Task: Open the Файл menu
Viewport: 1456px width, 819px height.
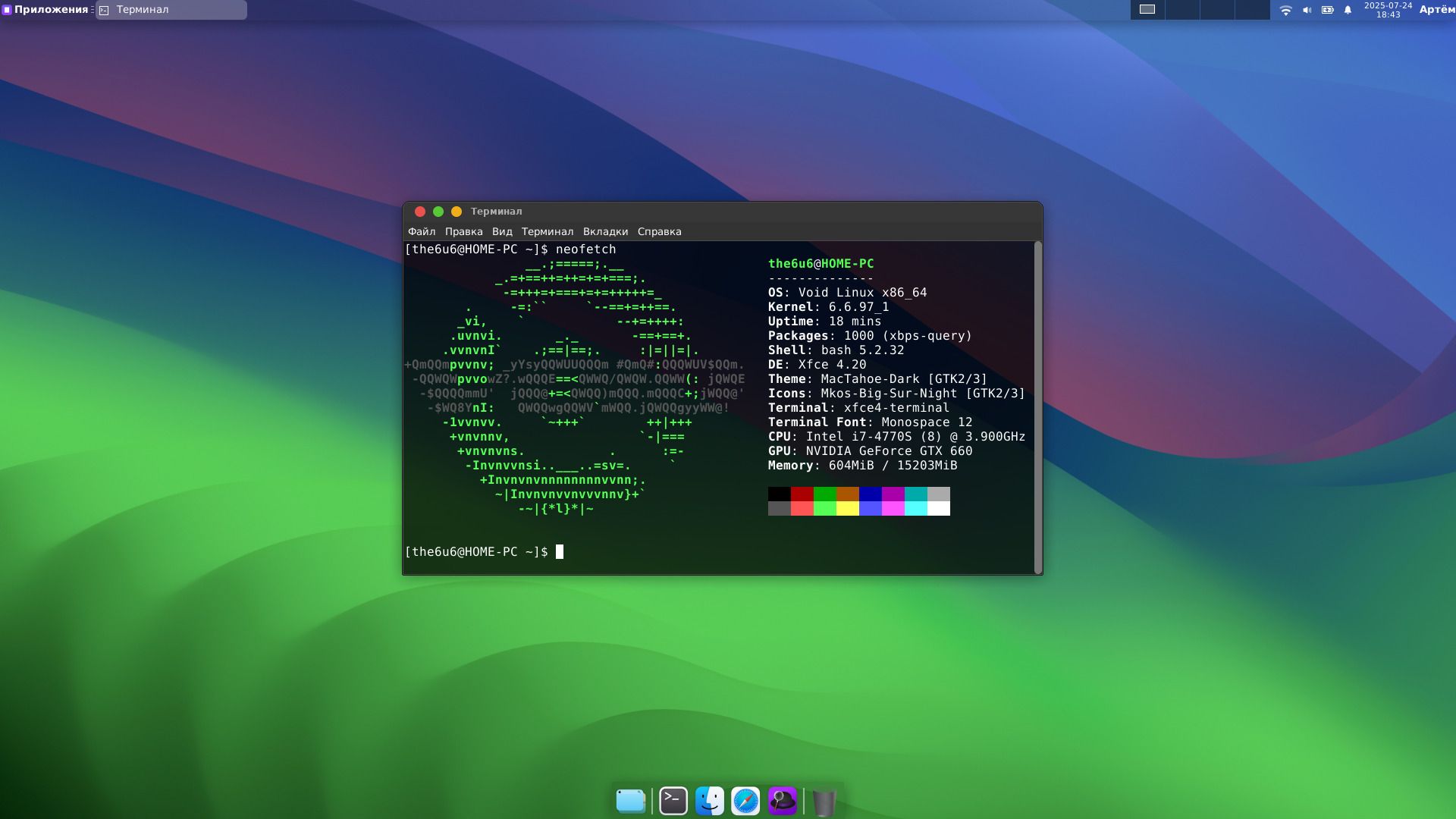Action: point(422,231)
